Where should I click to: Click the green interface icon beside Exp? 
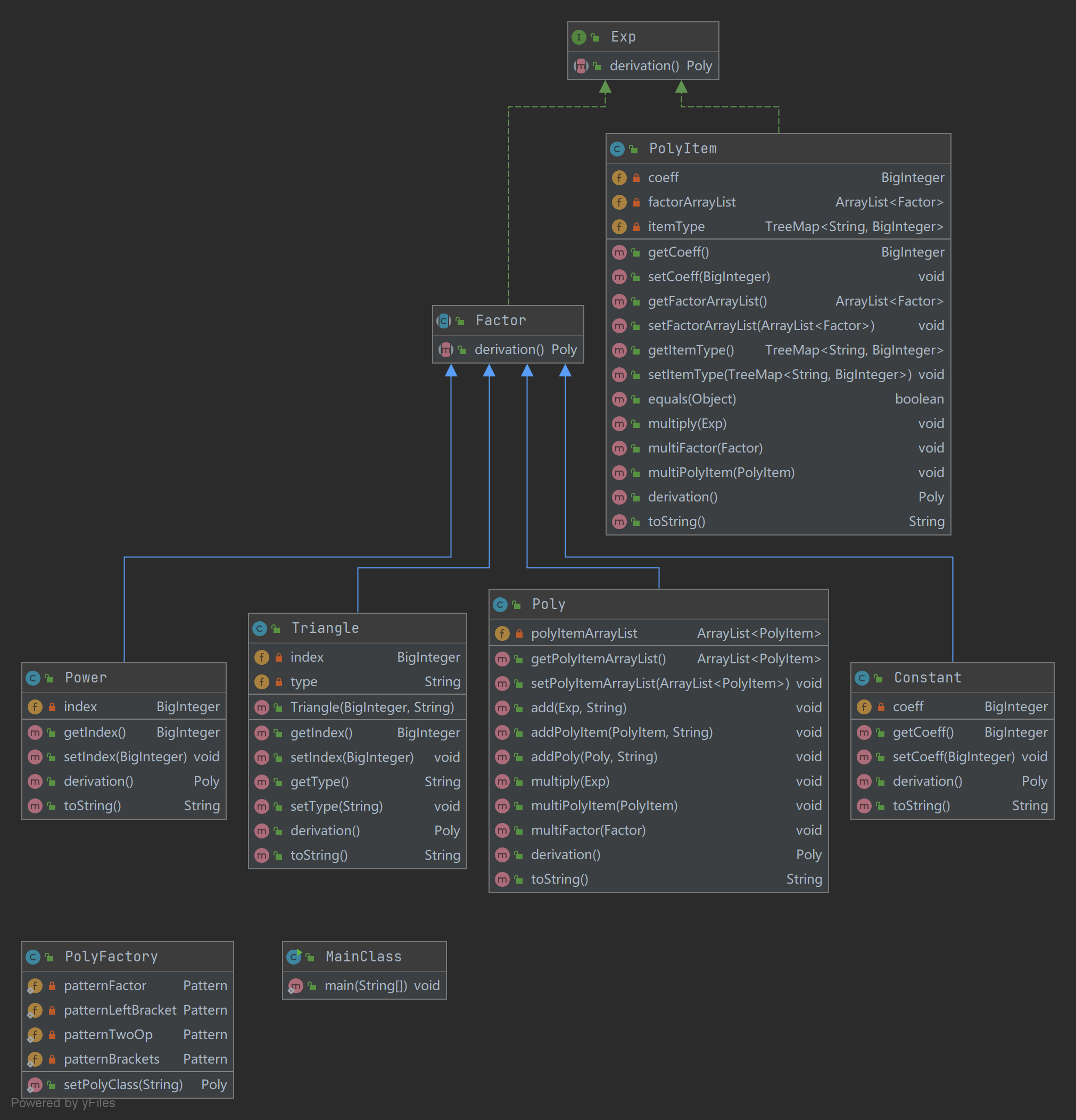(578, 37)
